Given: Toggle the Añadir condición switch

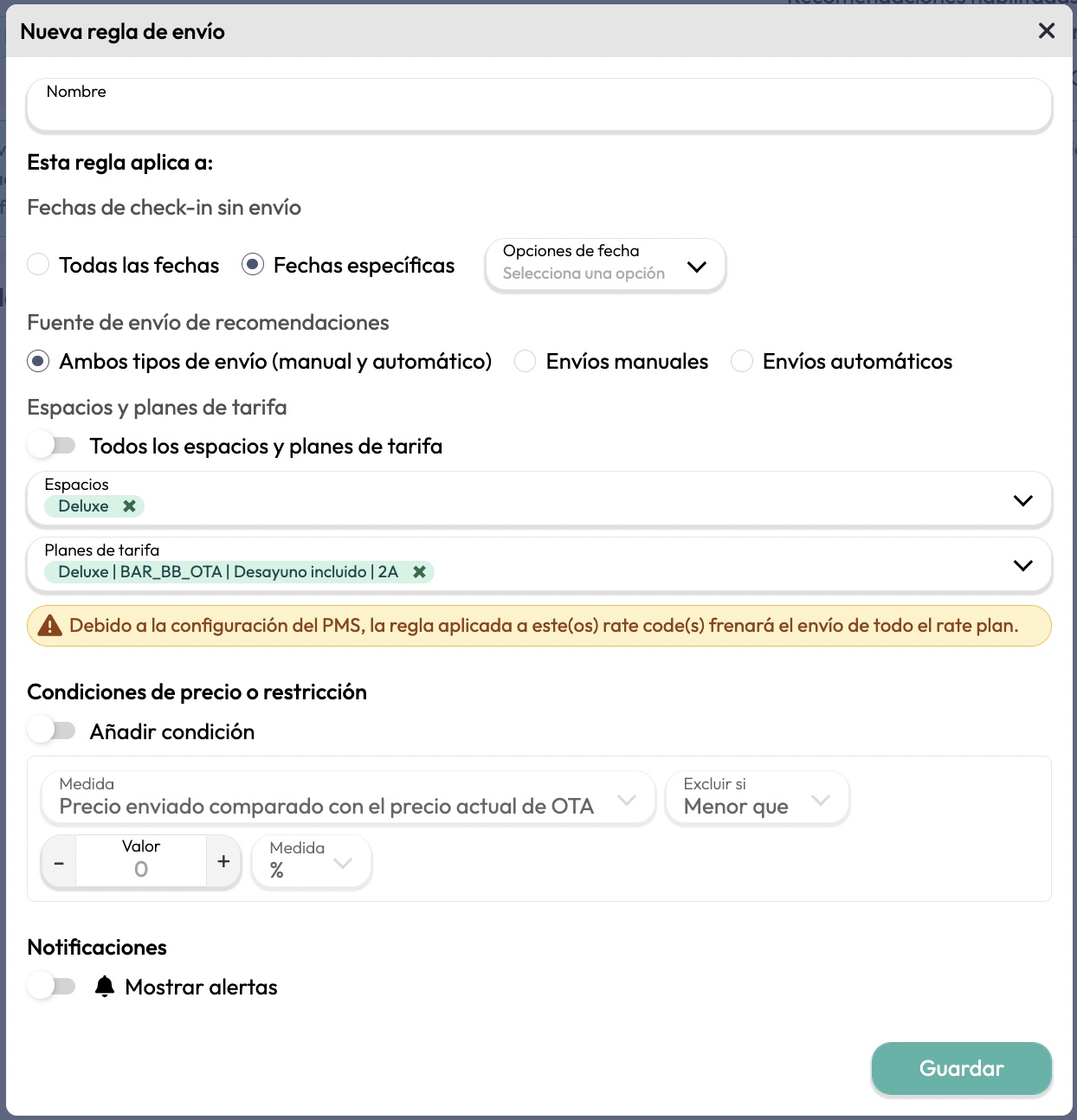Looking at the screenshot, I should tap(52, 731).
